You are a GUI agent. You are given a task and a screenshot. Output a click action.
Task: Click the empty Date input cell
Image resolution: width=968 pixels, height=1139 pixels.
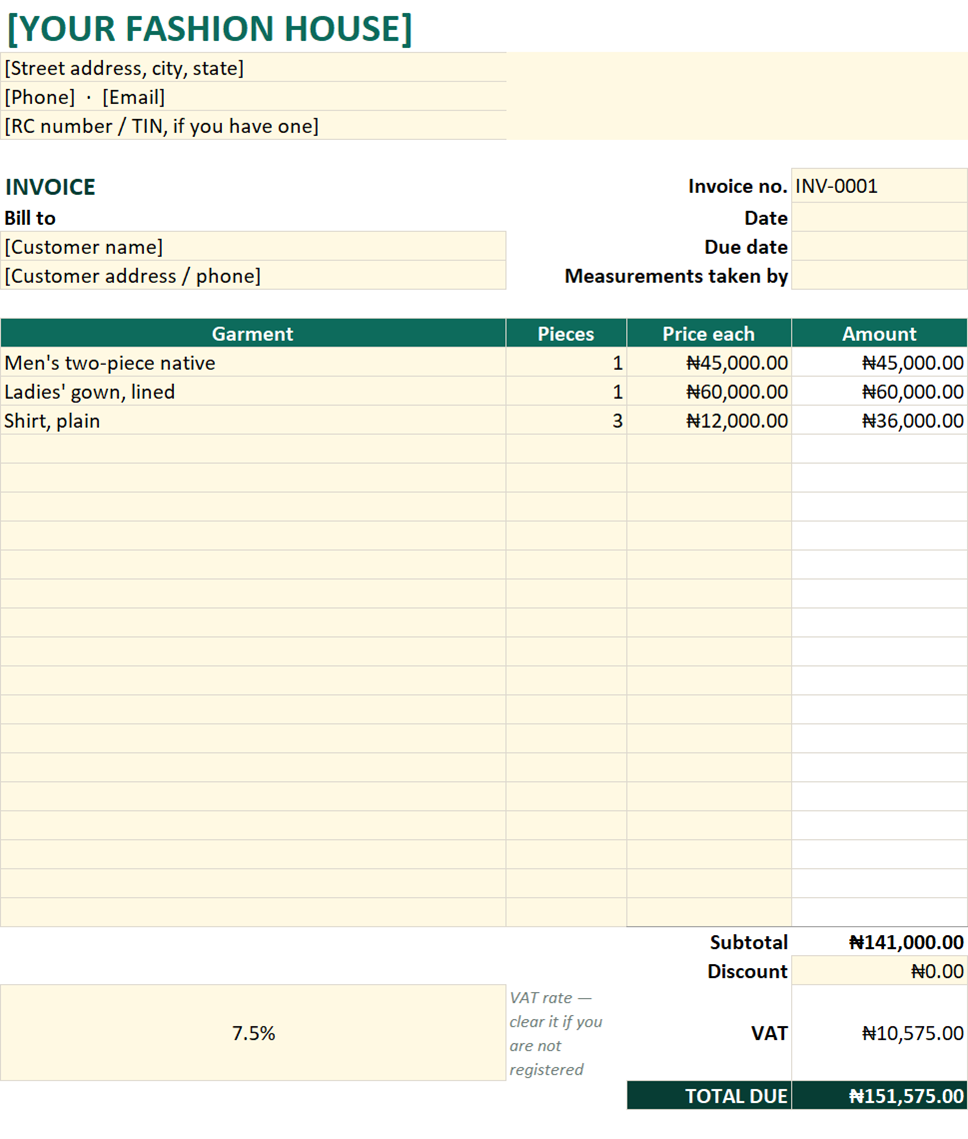[x=879, y=217]
